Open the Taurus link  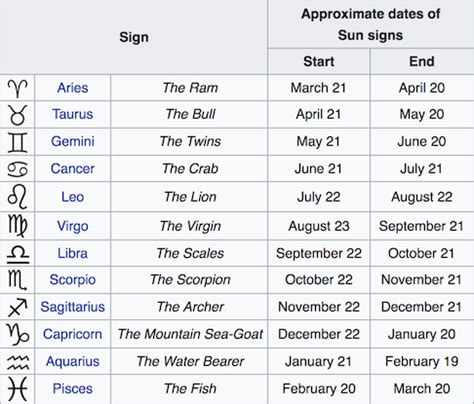(73, 114)
